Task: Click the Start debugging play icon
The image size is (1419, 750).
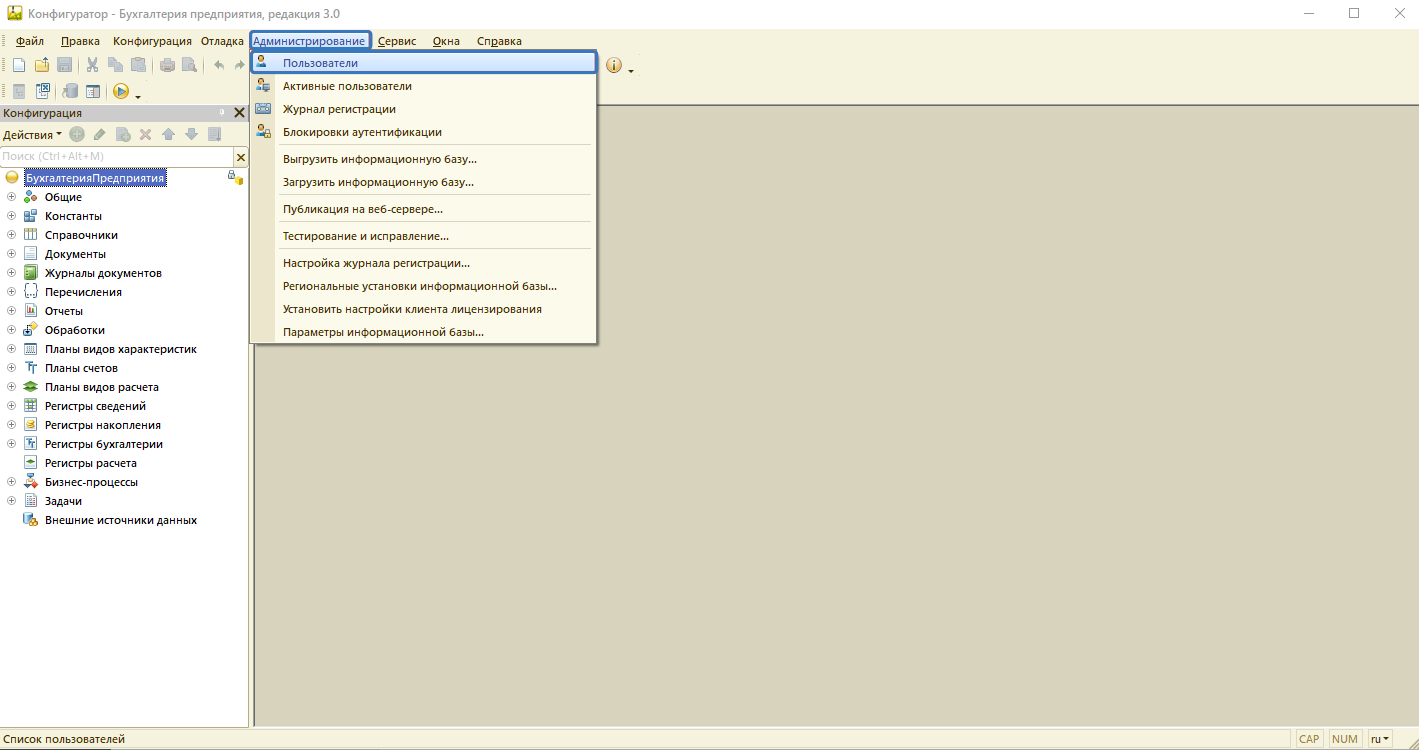Action: tap(121, 91)
